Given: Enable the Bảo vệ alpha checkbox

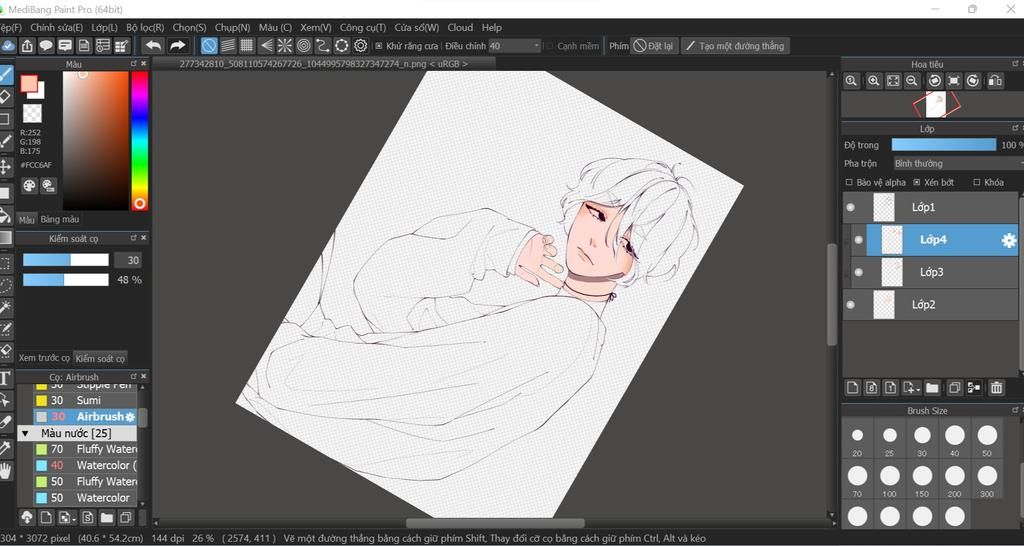Looking at the screenshot, I should (x=849, y=182).
